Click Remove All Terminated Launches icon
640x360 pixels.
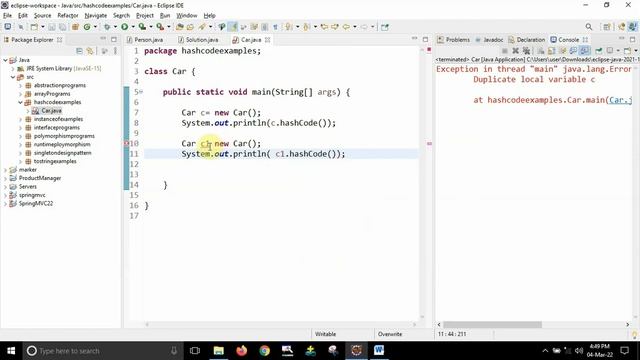[x=527, y=51]
